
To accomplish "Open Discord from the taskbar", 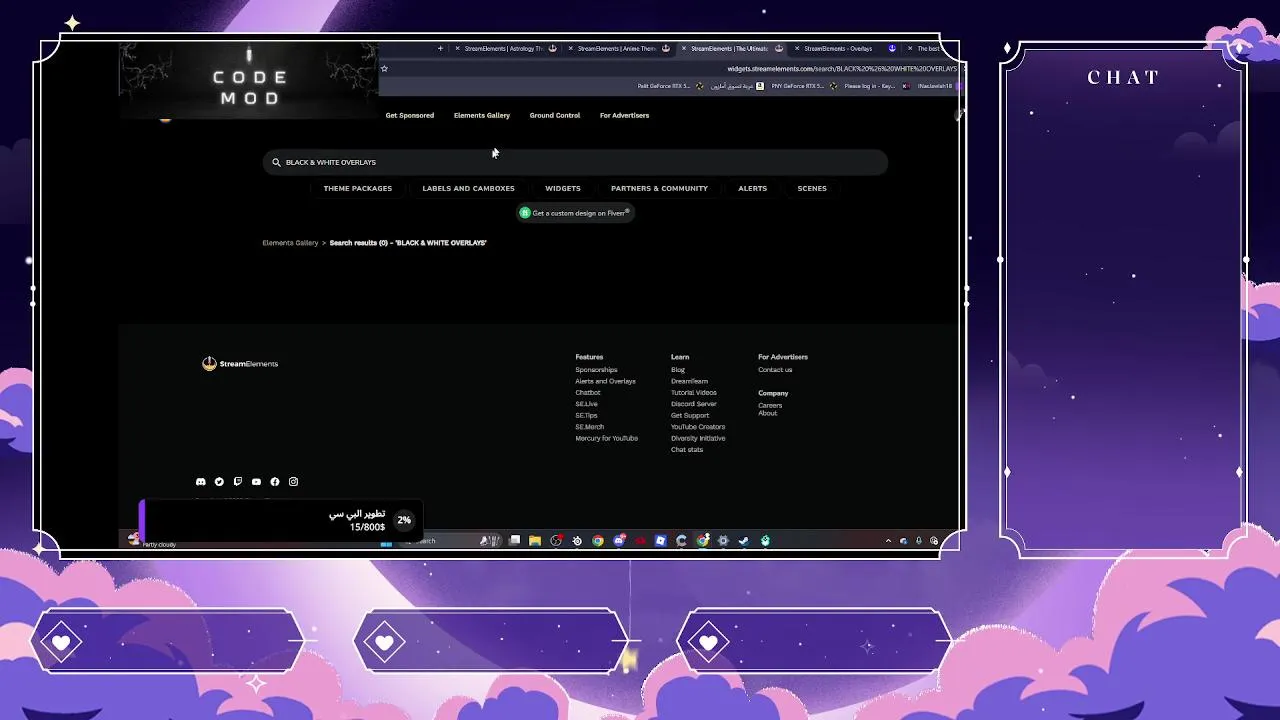I will click(x=619, y=540).
